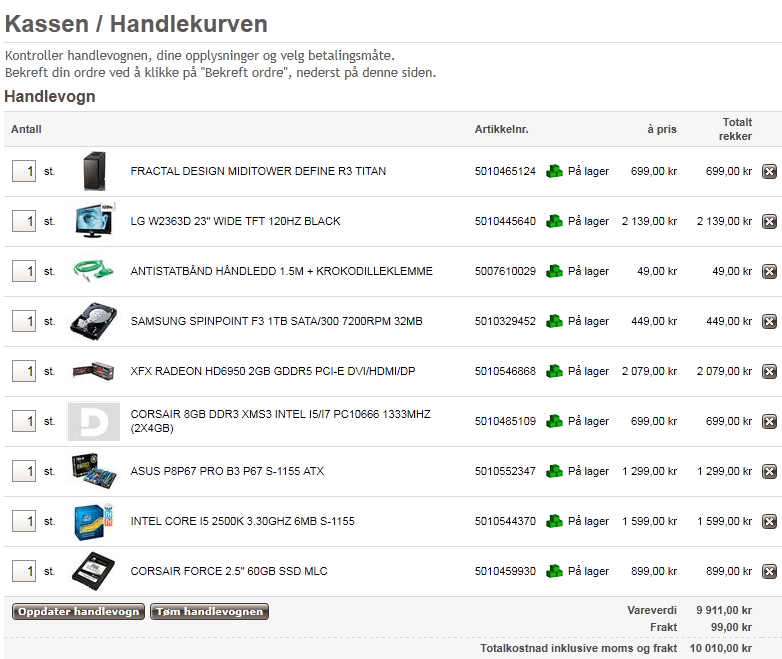Remove Intel Core i5 2500K from cart
The width and height of the screenshot is (782, 659).
pos(769,521)
